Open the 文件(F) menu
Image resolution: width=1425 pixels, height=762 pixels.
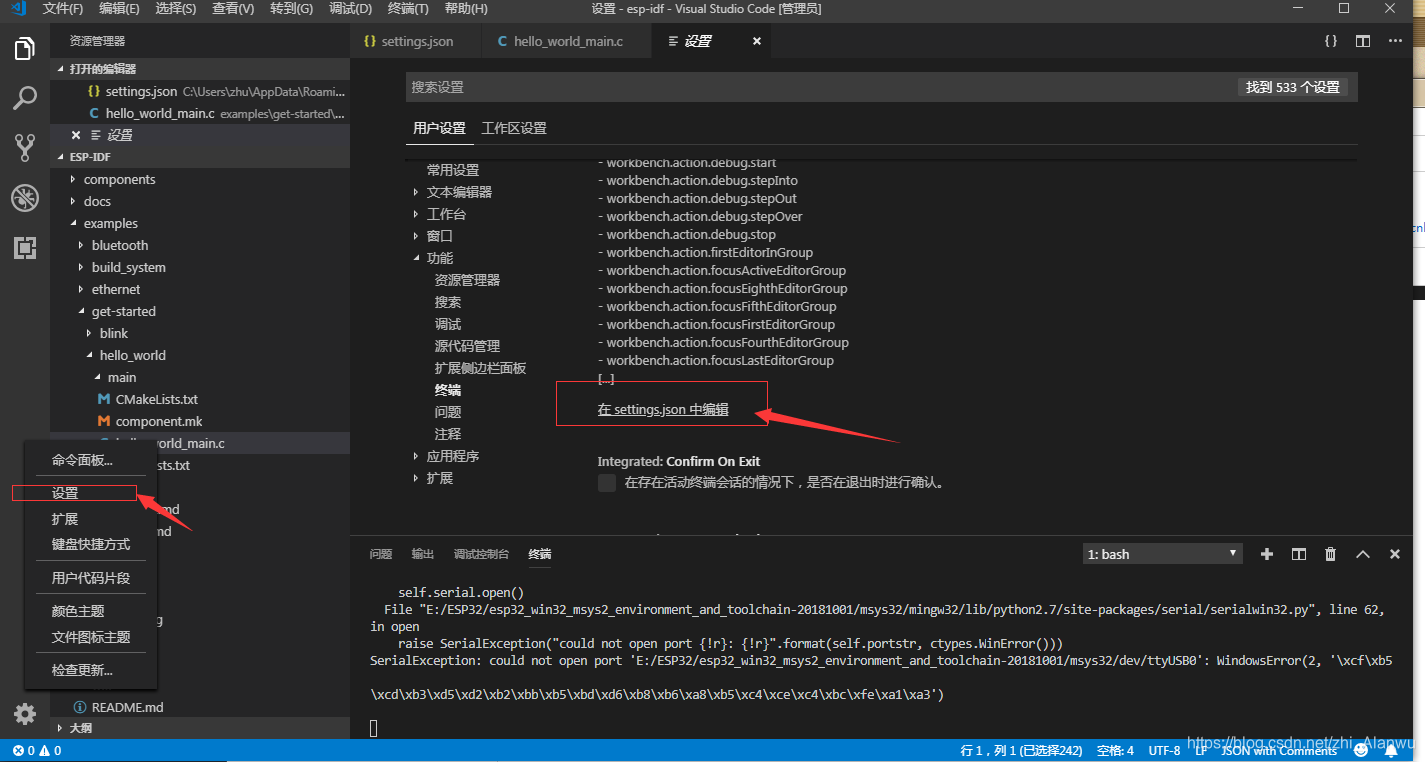tap(63, 9)
